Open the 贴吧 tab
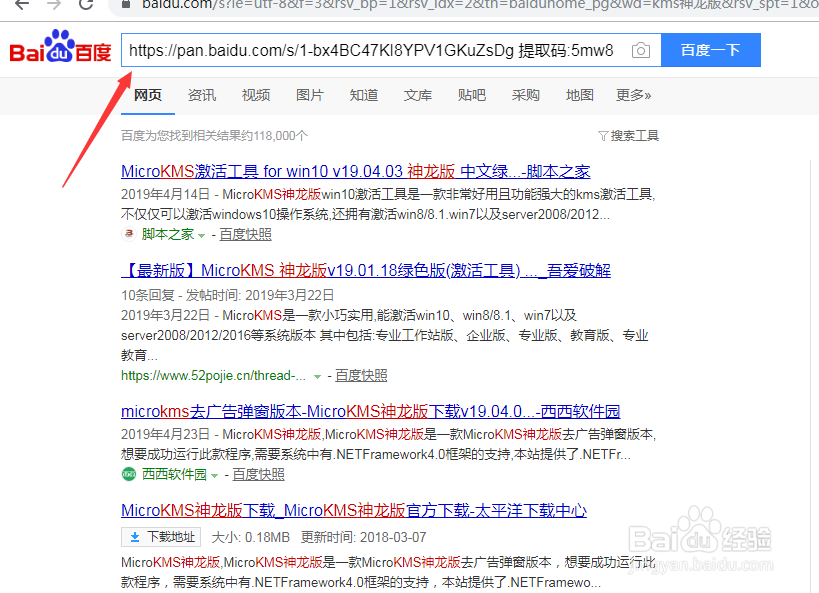 [x=472, y=95]
